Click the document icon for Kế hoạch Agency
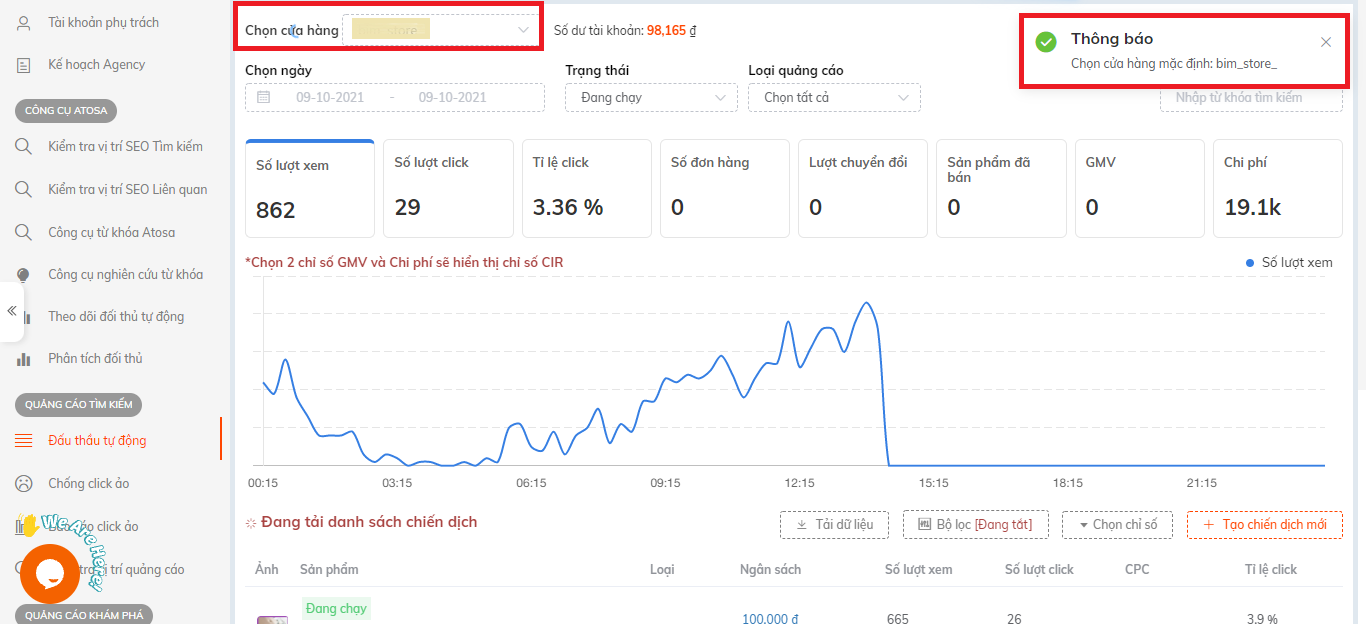 click(24, 65)
